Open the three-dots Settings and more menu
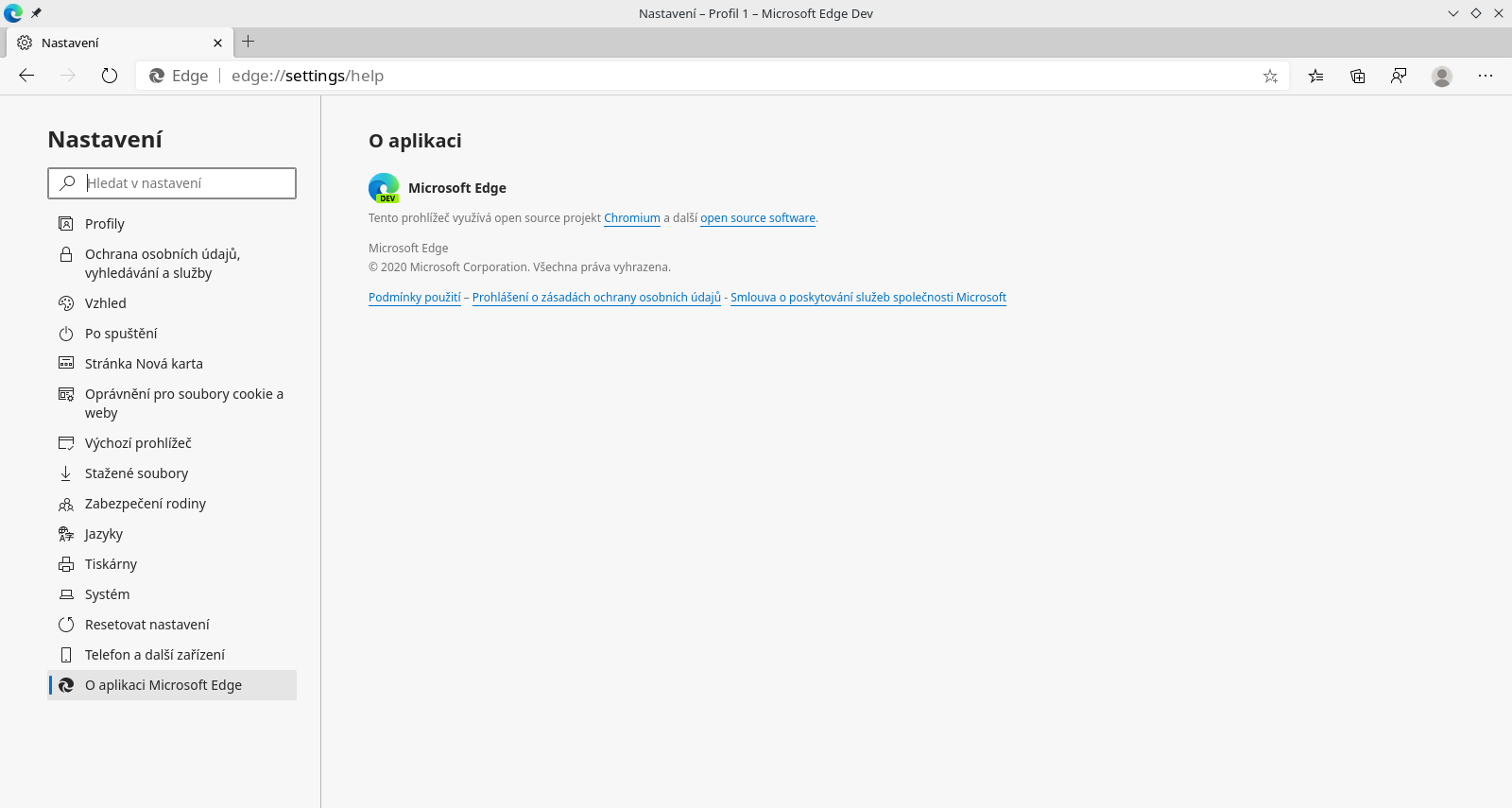This screenshot has height=808, width=1512. tap(1486, 76)
